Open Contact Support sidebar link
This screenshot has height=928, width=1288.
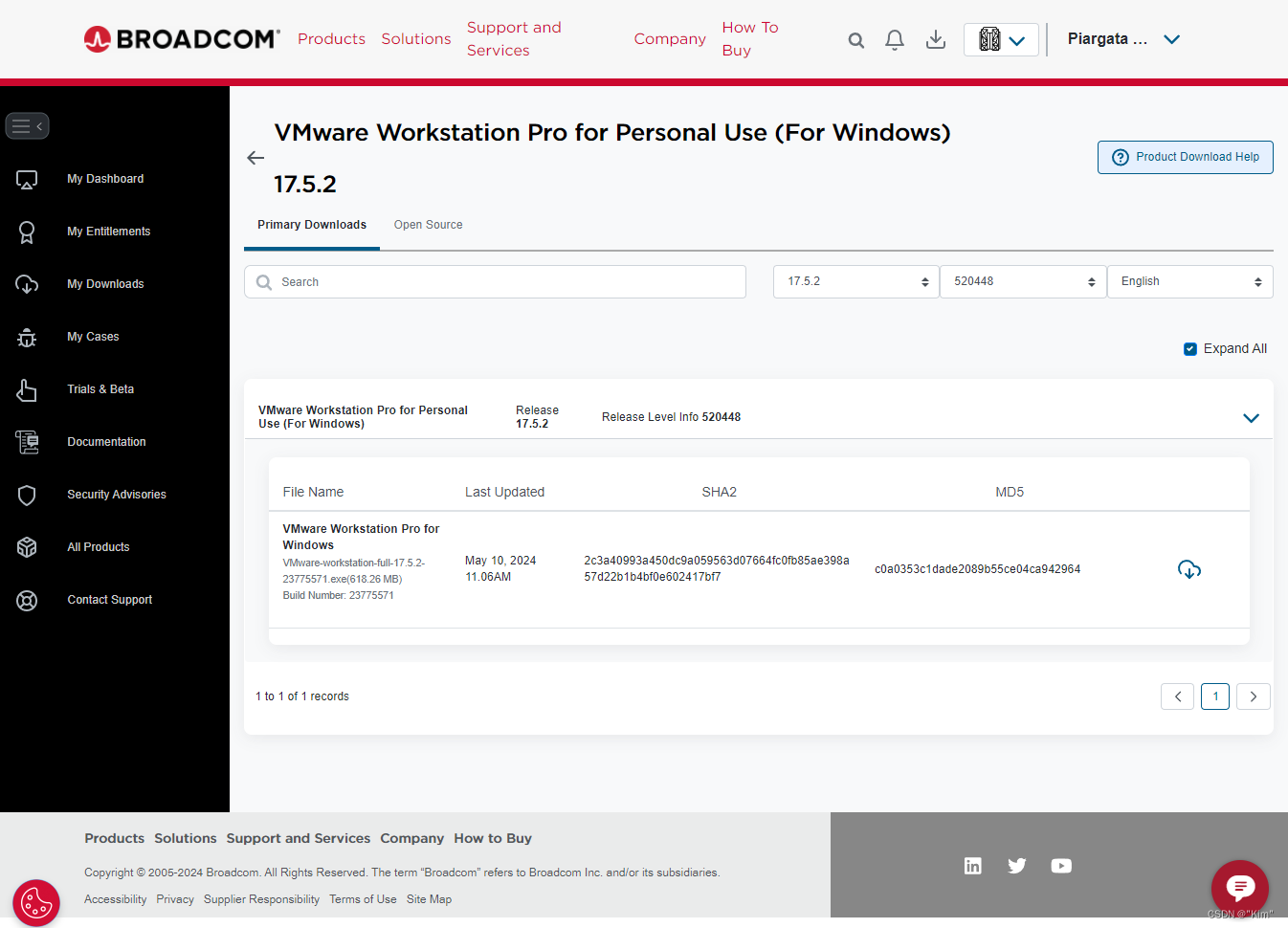coord(110,600)
